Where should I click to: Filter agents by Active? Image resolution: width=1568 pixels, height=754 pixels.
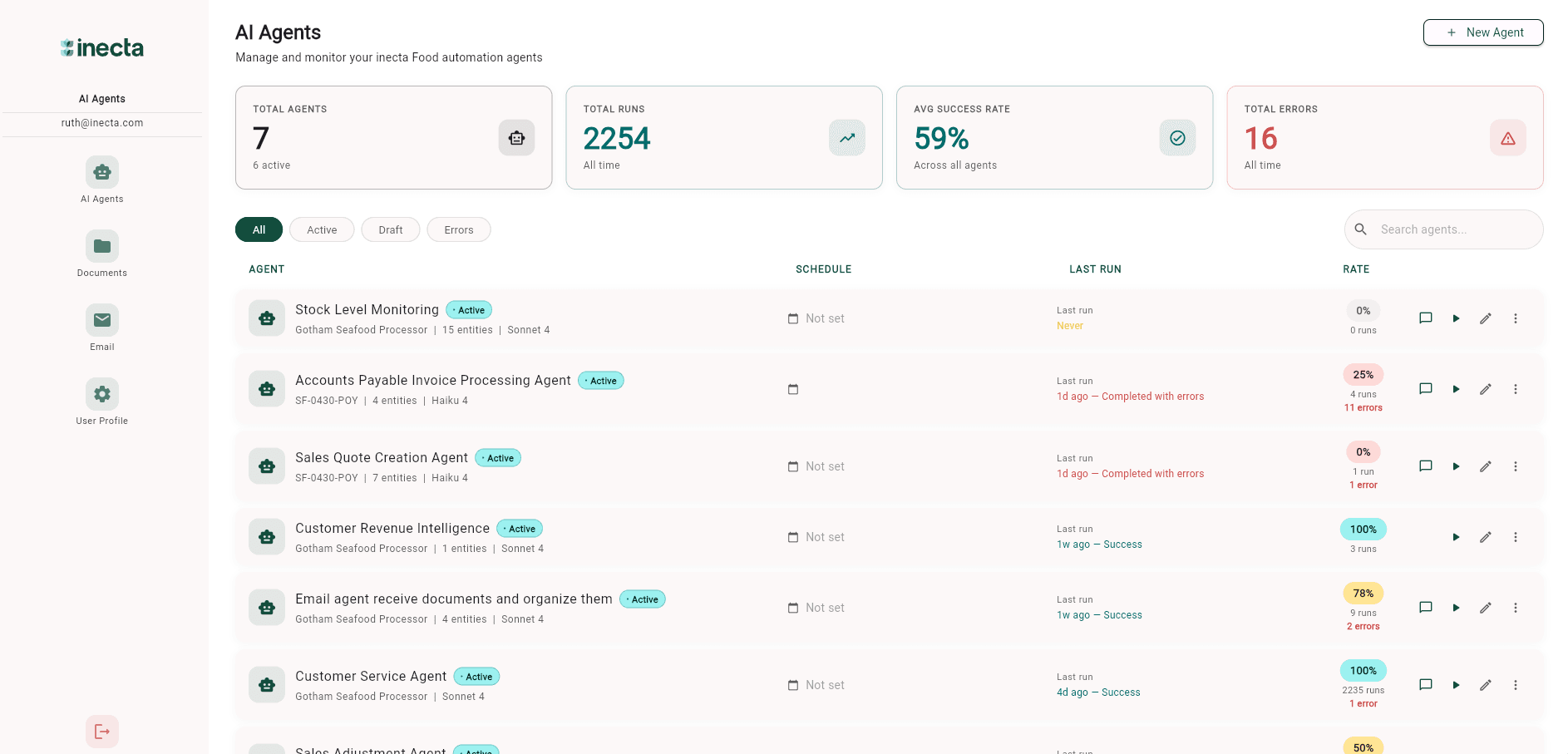pyautogui.click(x=322, y=229)
